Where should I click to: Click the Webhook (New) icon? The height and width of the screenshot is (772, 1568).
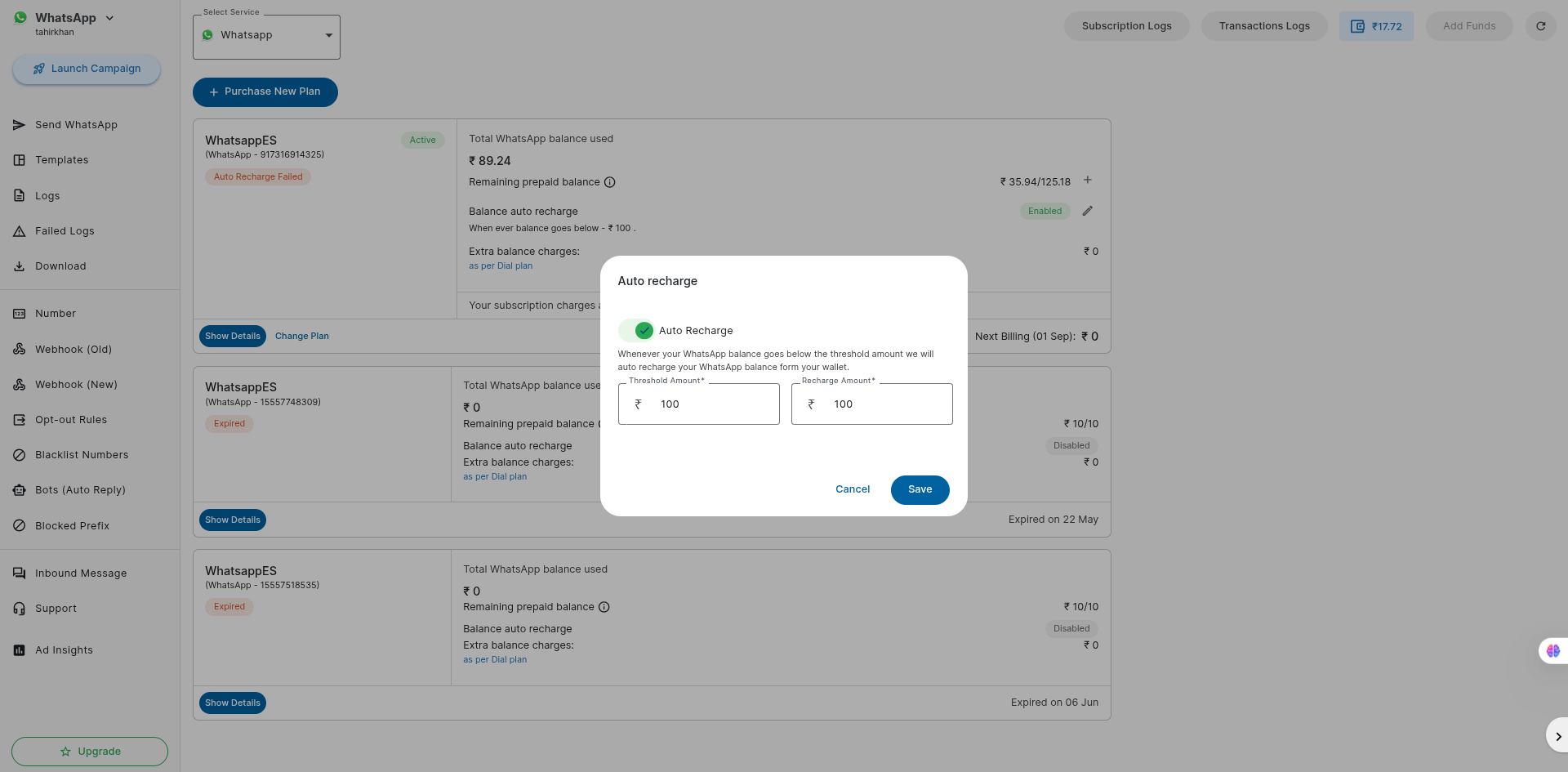pyautogui.click(x=19, y=385)
